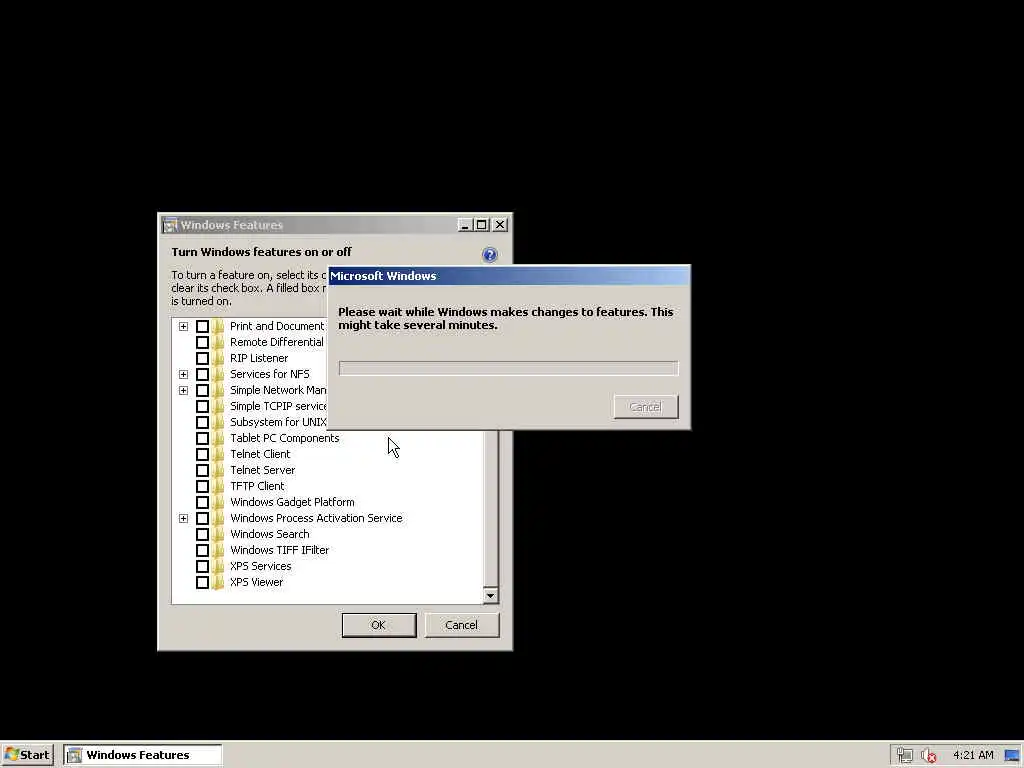
Task: Click folder icon beside TFTP Client
Action: click(218, 487)
